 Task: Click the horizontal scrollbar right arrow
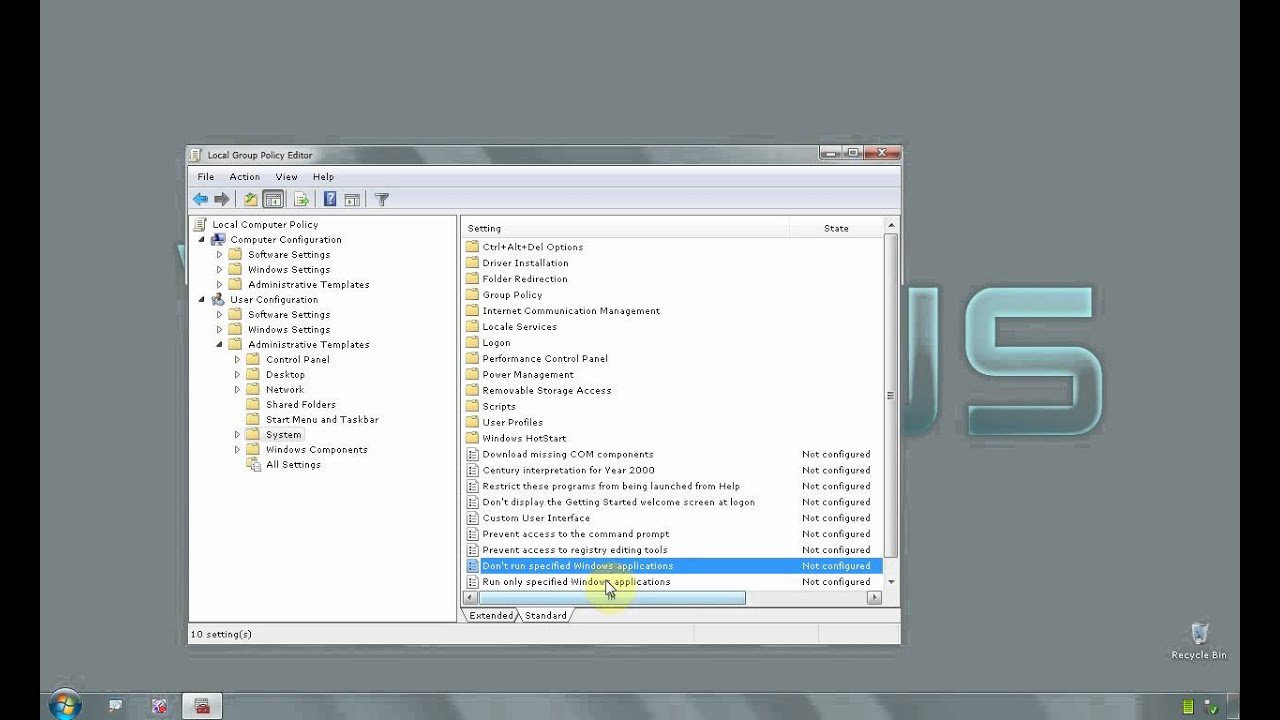coord(874,598)
